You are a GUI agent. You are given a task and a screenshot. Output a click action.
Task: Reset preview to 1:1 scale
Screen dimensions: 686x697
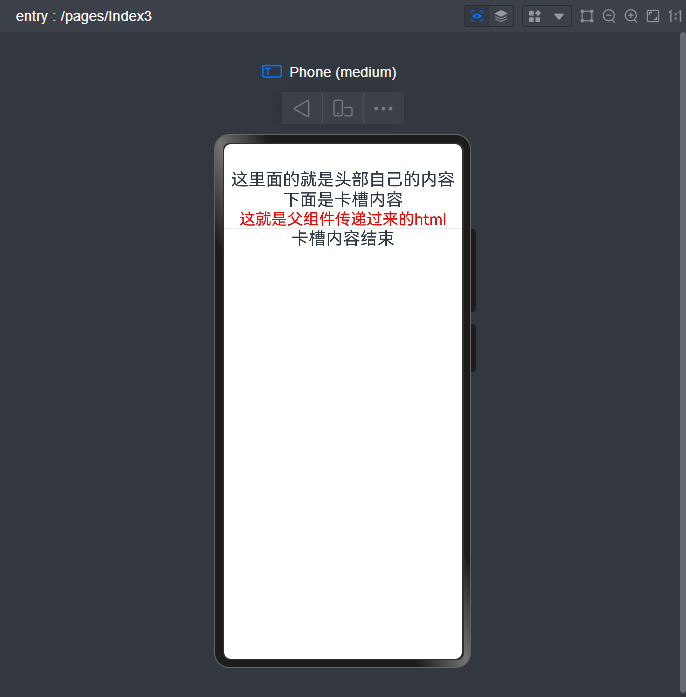click(x=675, y=16)
